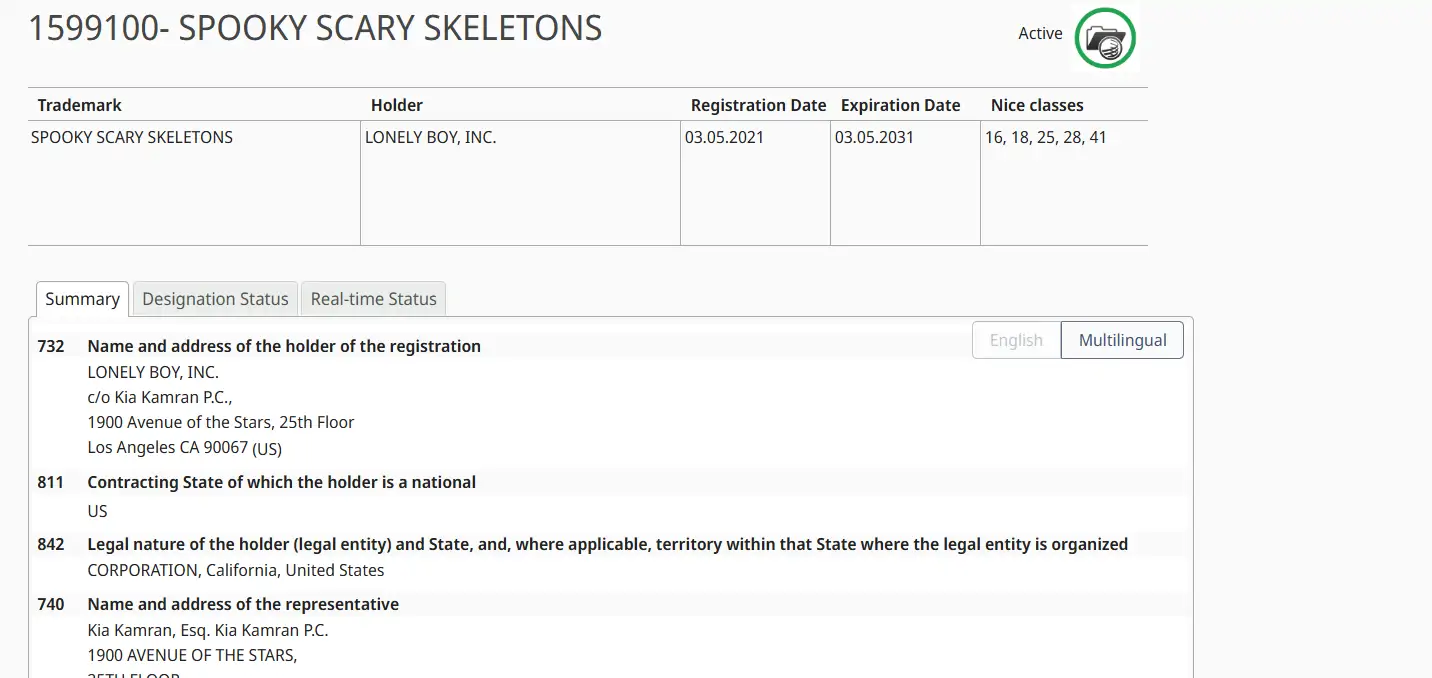Click the Nice classes column header
Image resolution: width=1432 pixels, height=678 pixels.
pyautogui.click(x=1037, y=105)
